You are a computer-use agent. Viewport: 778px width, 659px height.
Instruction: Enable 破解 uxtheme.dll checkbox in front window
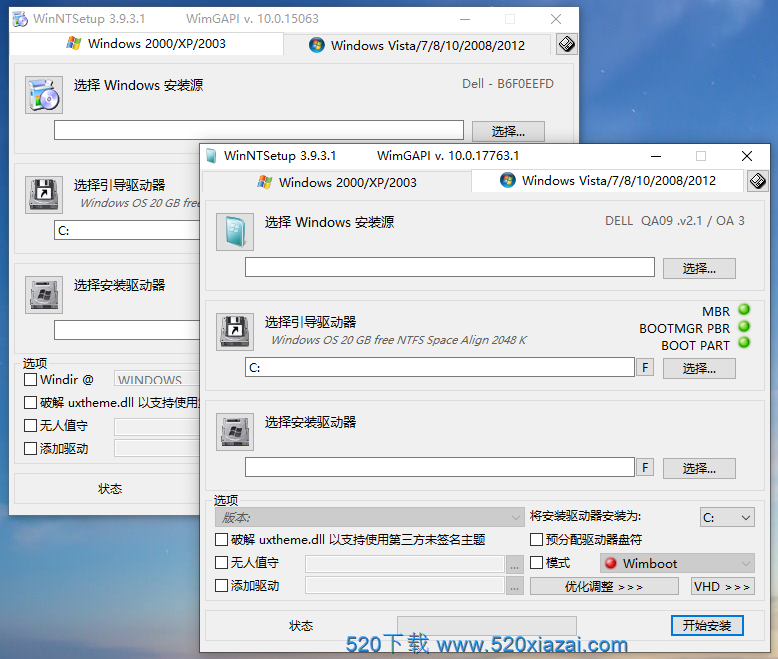tap(221, 539)
